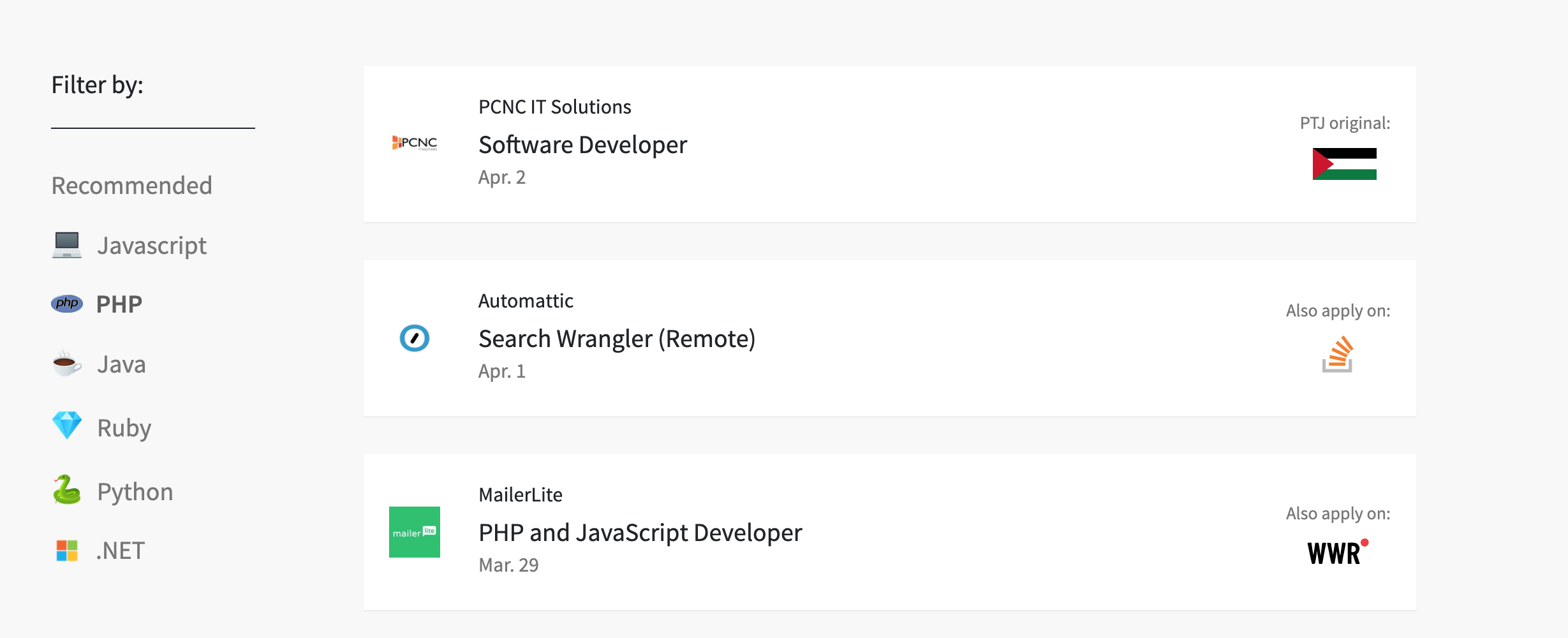
Task: Collapse the Filter by sidebar
Action: (x=98, y=84)
